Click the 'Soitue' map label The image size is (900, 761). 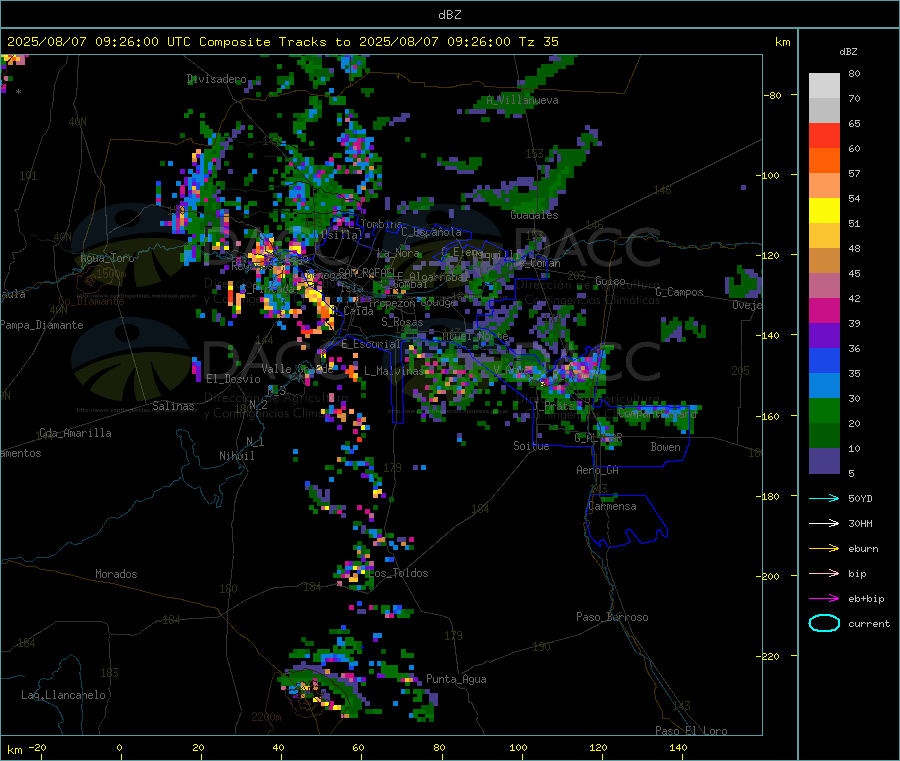point(531,446)
